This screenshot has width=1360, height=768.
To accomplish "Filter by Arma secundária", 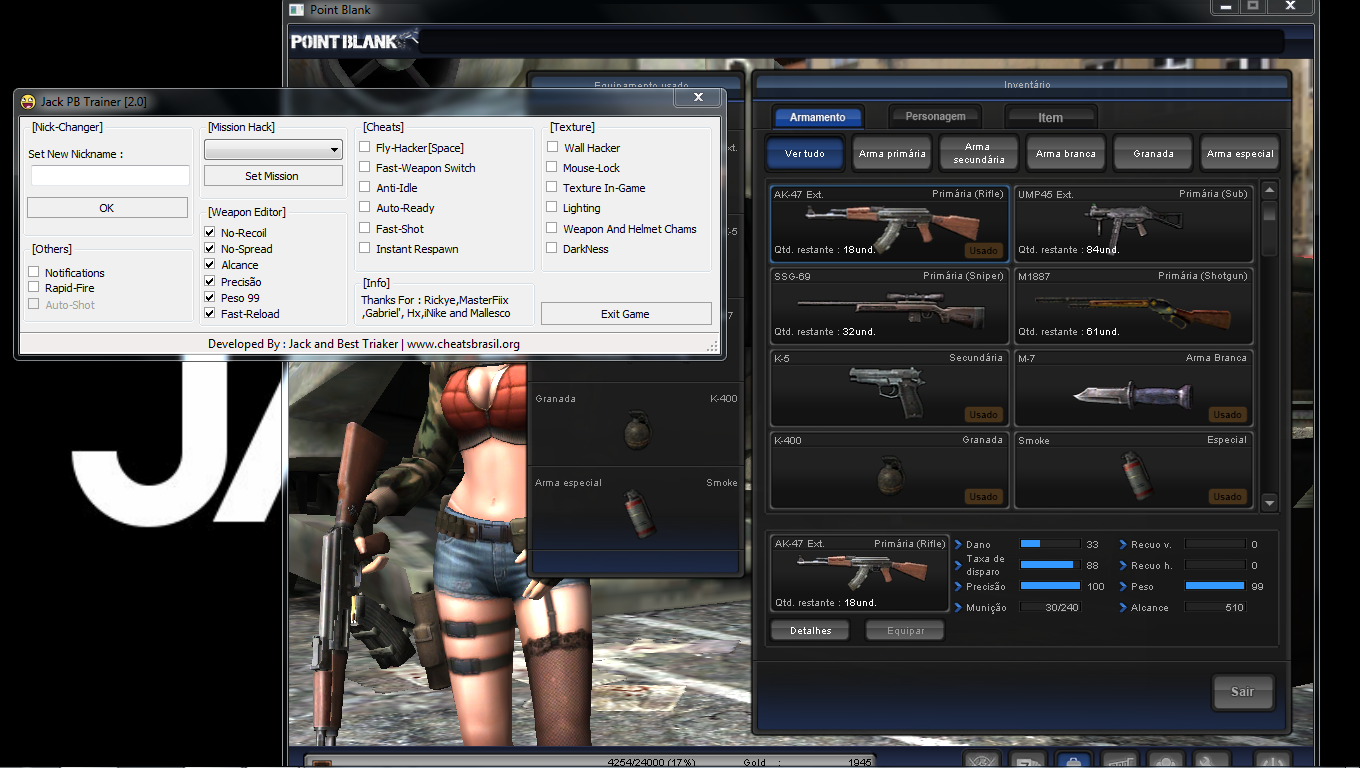I will (979, 153).
